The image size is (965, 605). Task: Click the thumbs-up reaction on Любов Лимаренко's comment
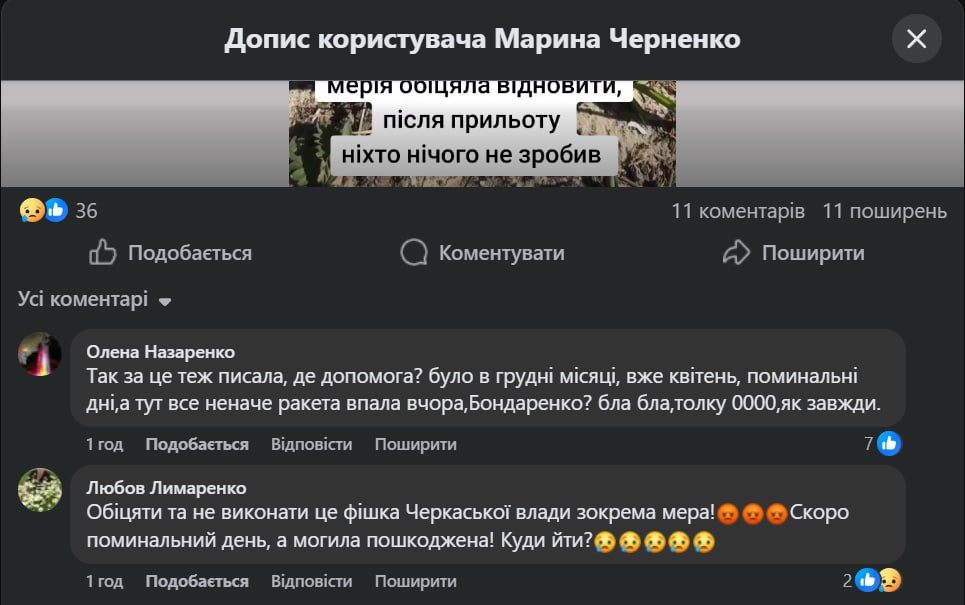867,579
